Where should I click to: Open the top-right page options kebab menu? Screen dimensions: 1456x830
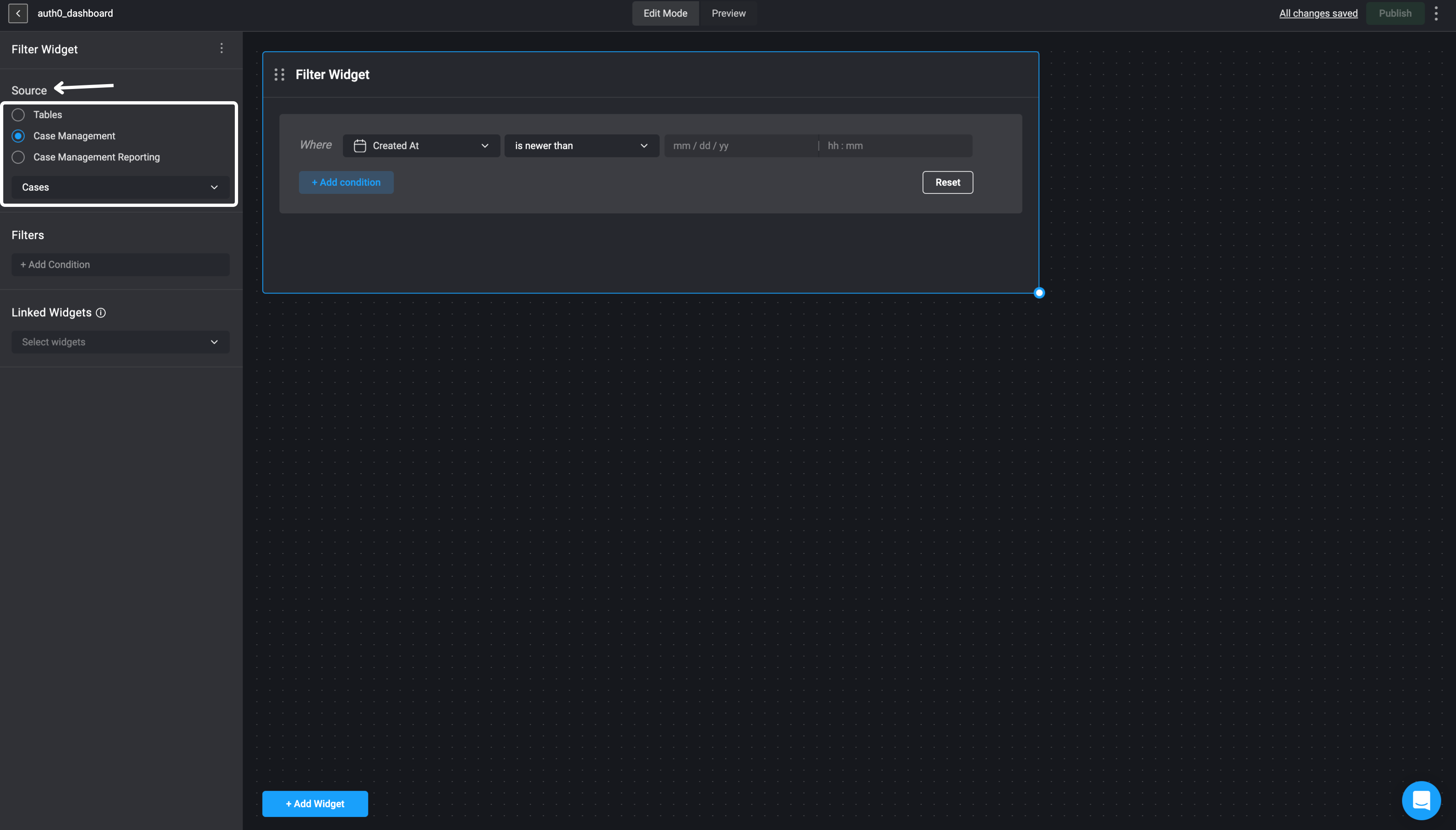tap(1436, 13)
